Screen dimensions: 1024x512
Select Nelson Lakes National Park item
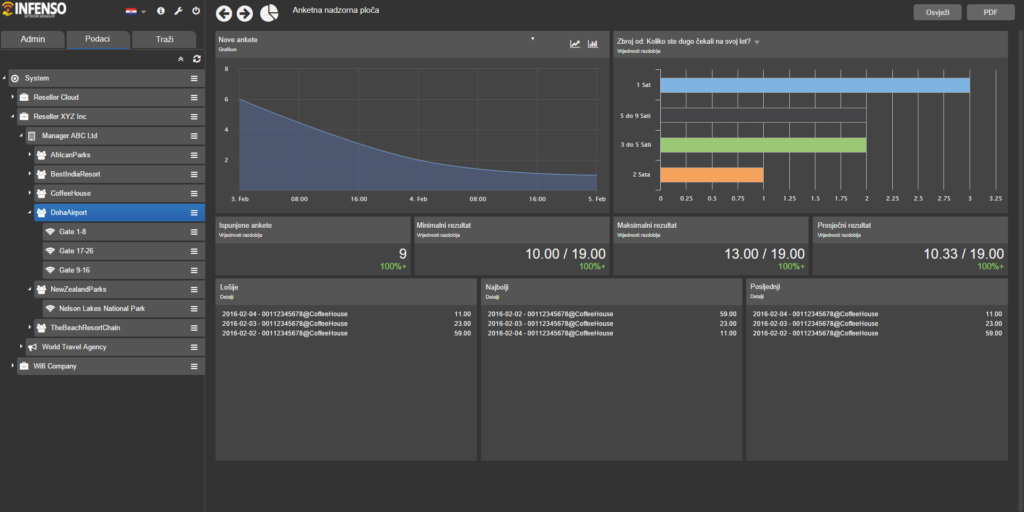coord(123,308)
